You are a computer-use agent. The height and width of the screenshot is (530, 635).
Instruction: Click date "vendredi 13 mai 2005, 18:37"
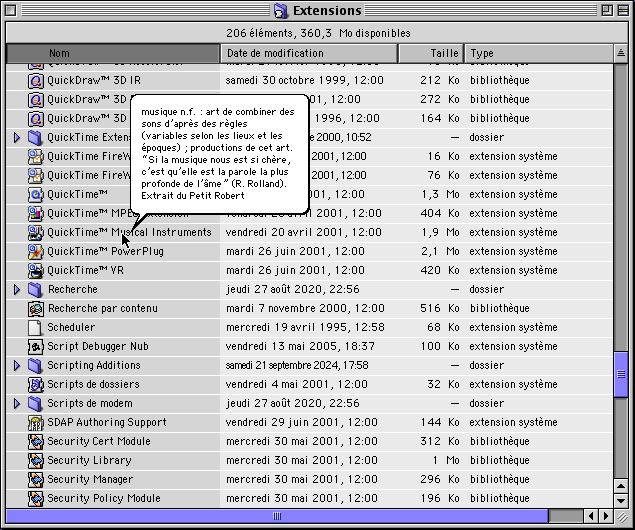coord(300,347)
